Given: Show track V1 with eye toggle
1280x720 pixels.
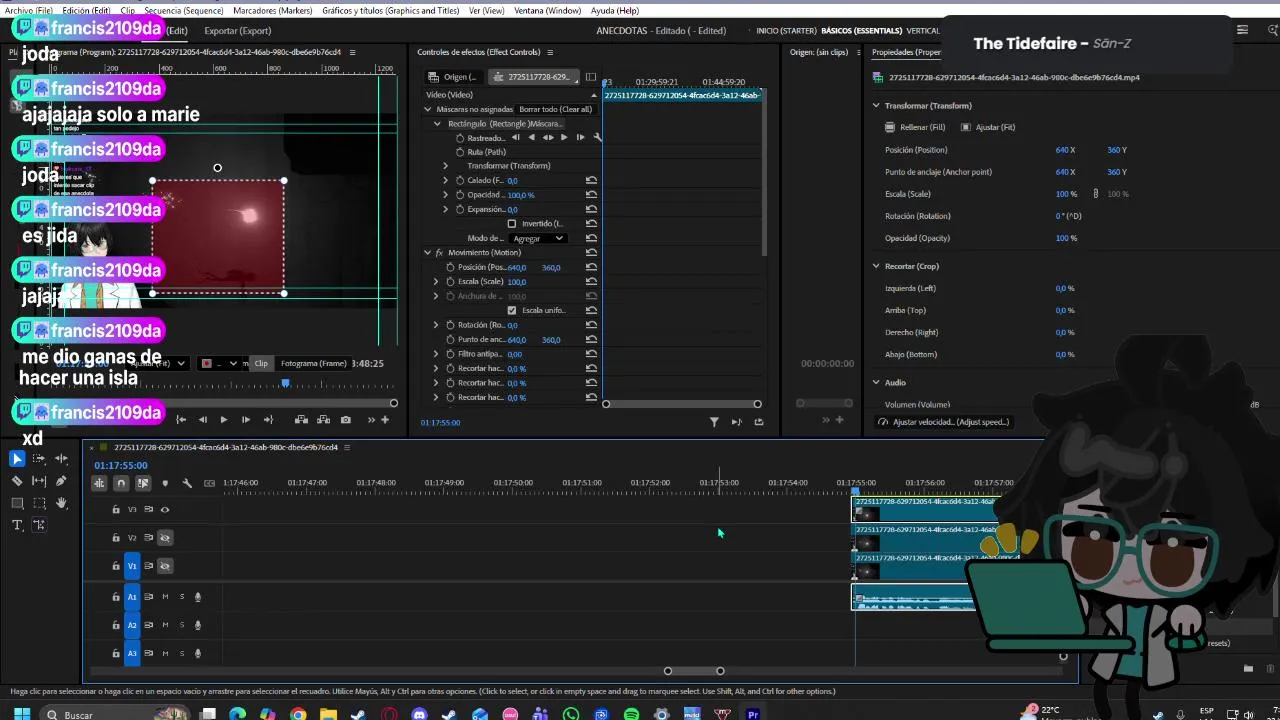Looking at the screenshot, I should coord(165,566).
